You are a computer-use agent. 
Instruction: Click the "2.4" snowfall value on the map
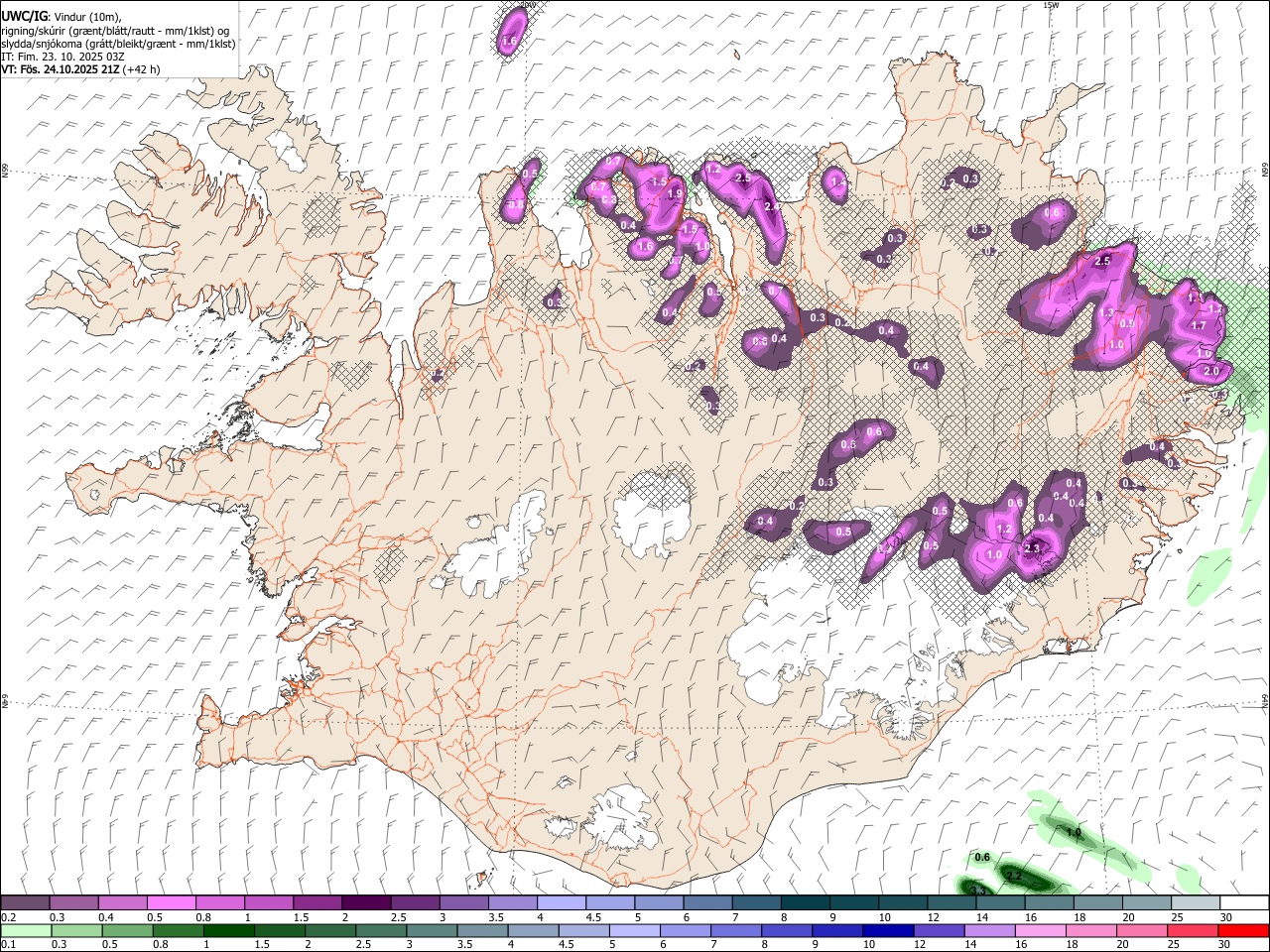pyautogui.click(x=771, y=205)
